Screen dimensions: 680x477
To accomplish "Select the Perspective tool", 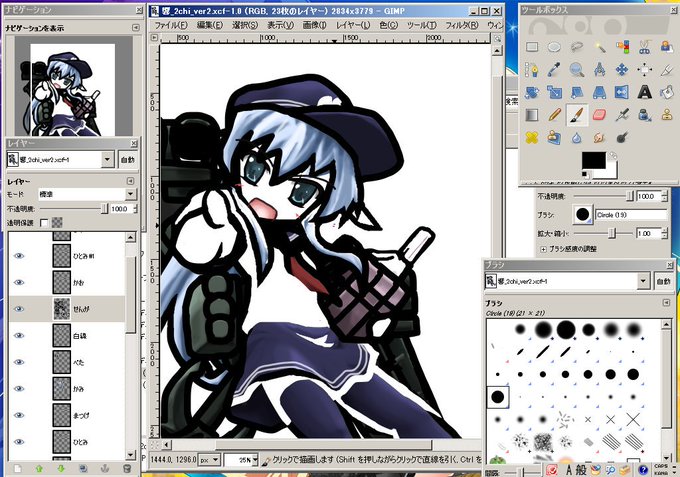I will click(600, 92).
